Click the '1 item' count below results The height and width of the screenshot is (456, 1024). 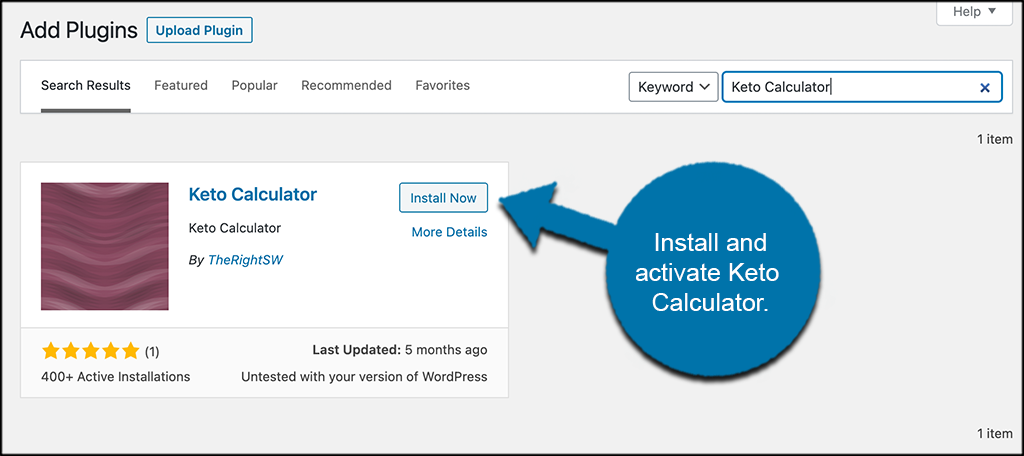click(x=995, y=433)
